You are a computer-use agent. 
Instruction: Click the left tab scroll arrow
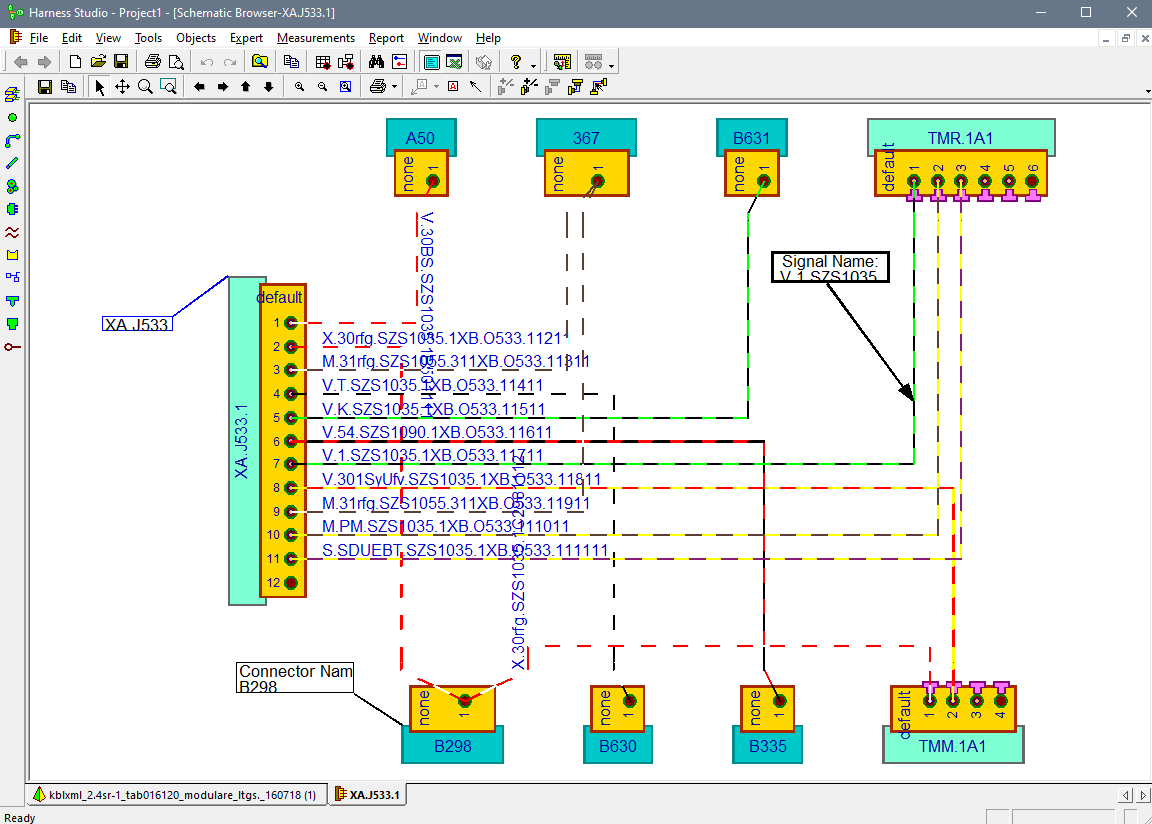1124,794
